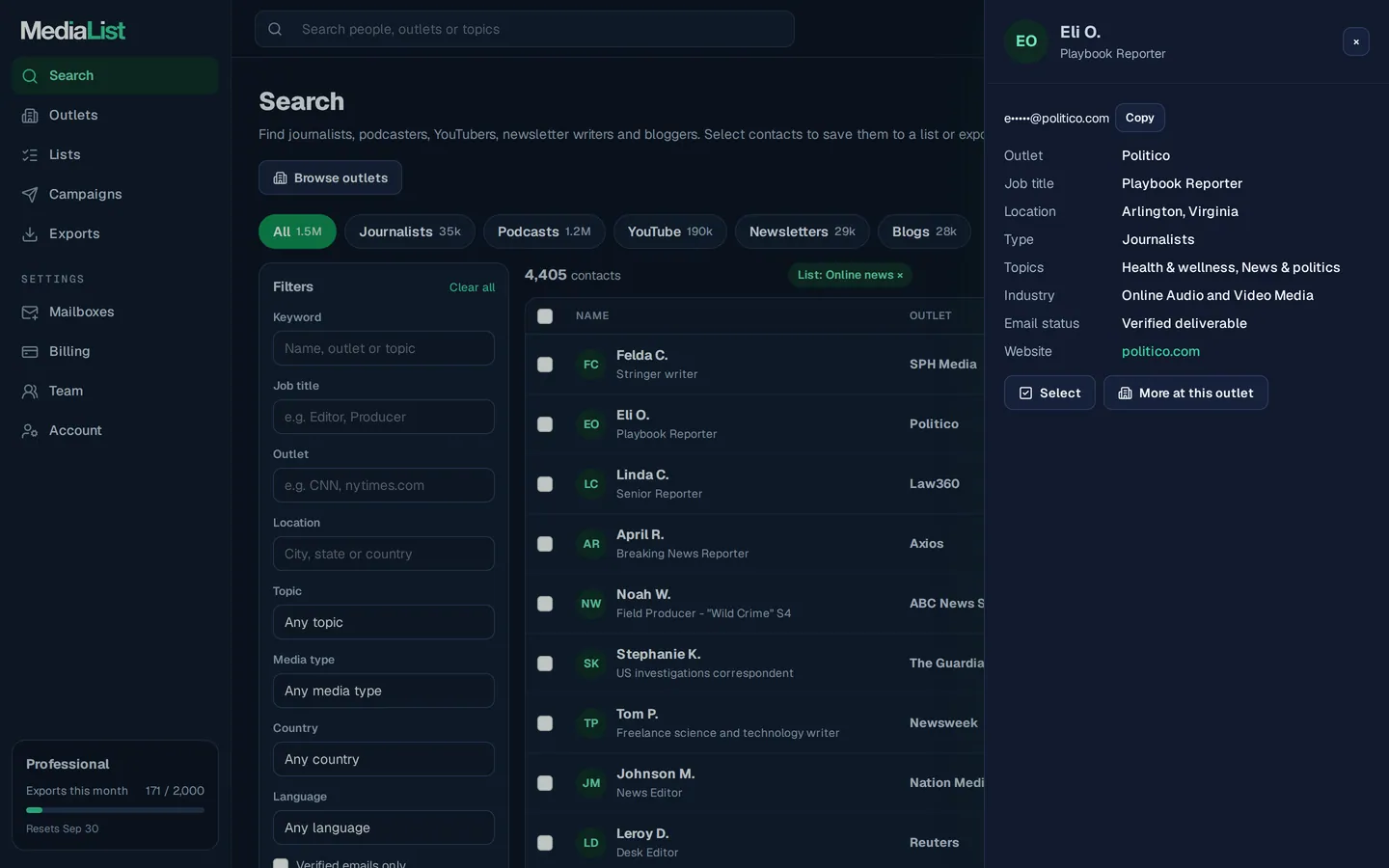This screenshot has height=868, width=1389.
Task: Click More at this outlet
Action: (x=1185, y=393)
